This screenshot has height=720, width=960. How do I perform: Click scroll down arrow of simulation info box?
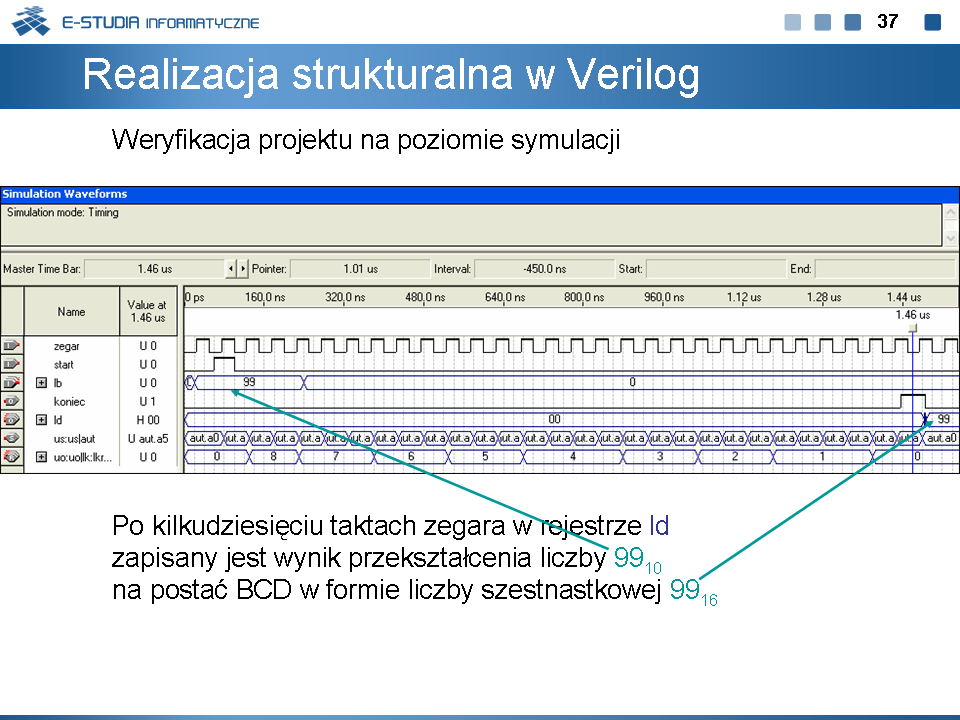click(x=950, y=238)
